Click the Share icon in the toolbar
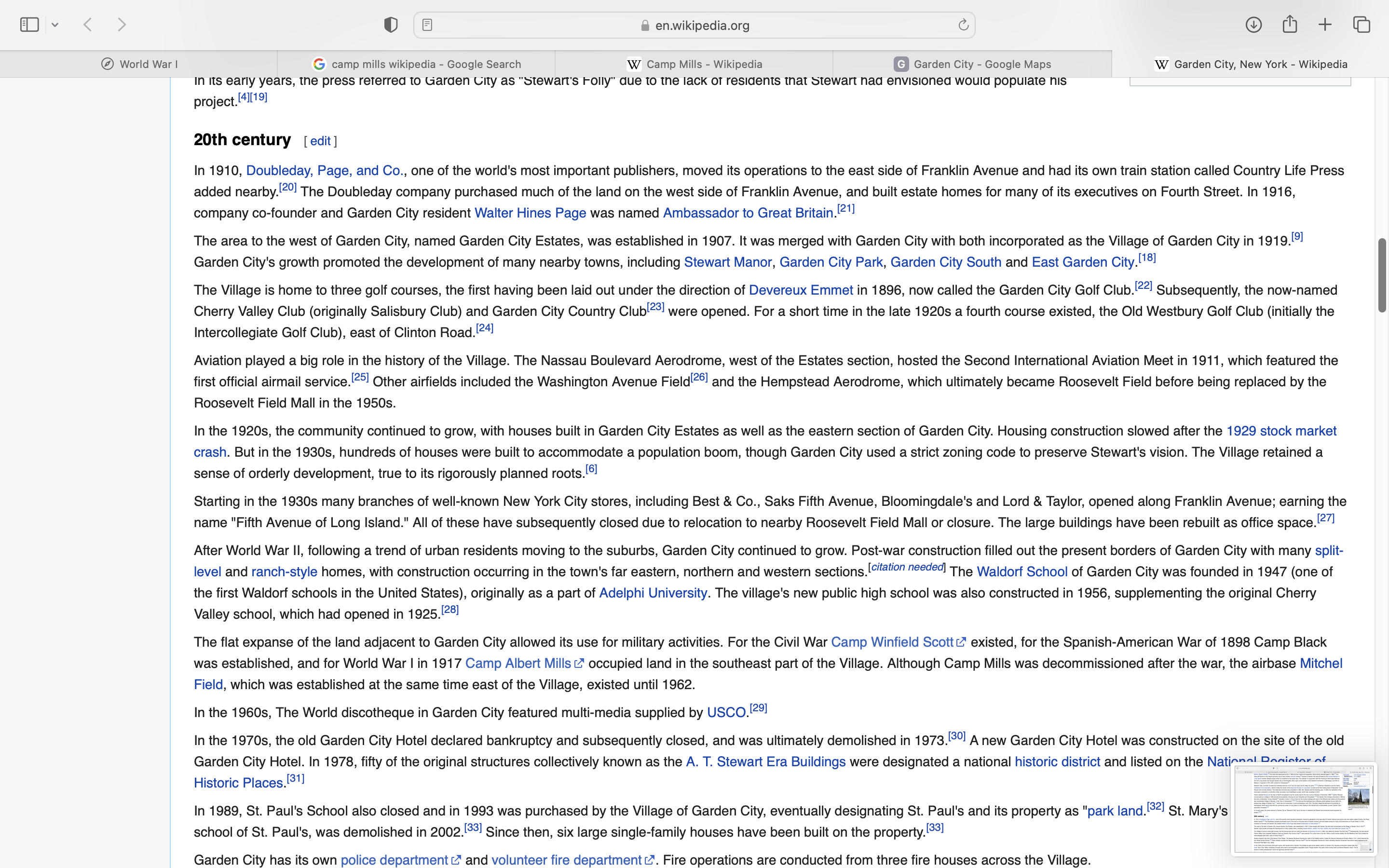 pyautogui.click(x=1290, y=24)
